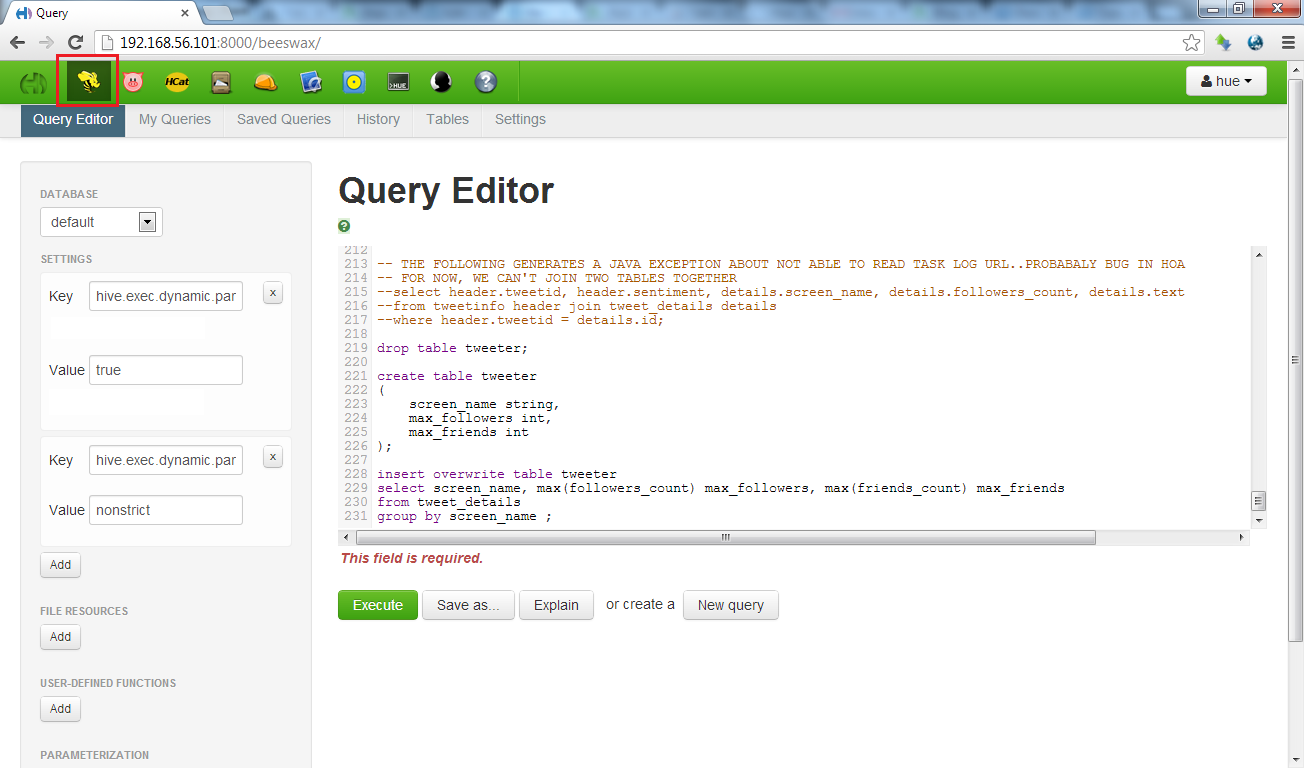
Task: Click the 'group by screen_name ;' line
Action: click(x=464, y=516)
